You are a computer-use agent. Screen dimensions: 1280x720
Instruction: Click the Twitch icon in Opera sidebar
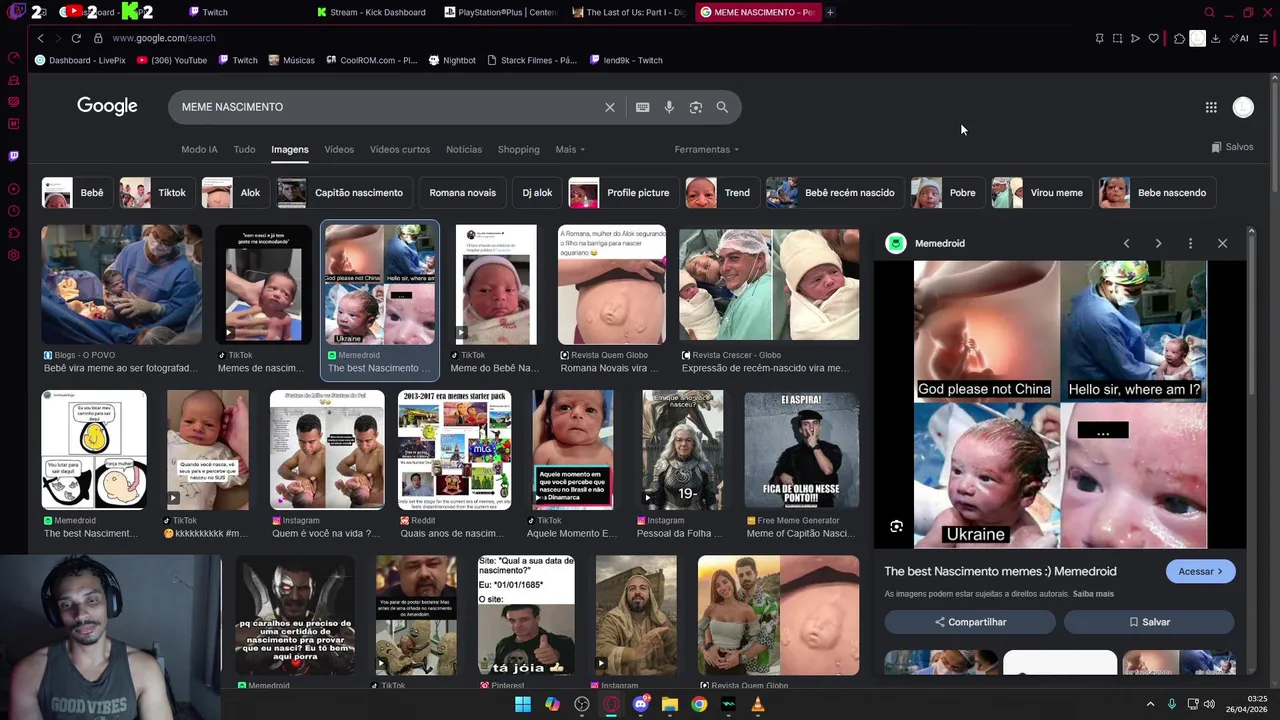click(13, 156)
